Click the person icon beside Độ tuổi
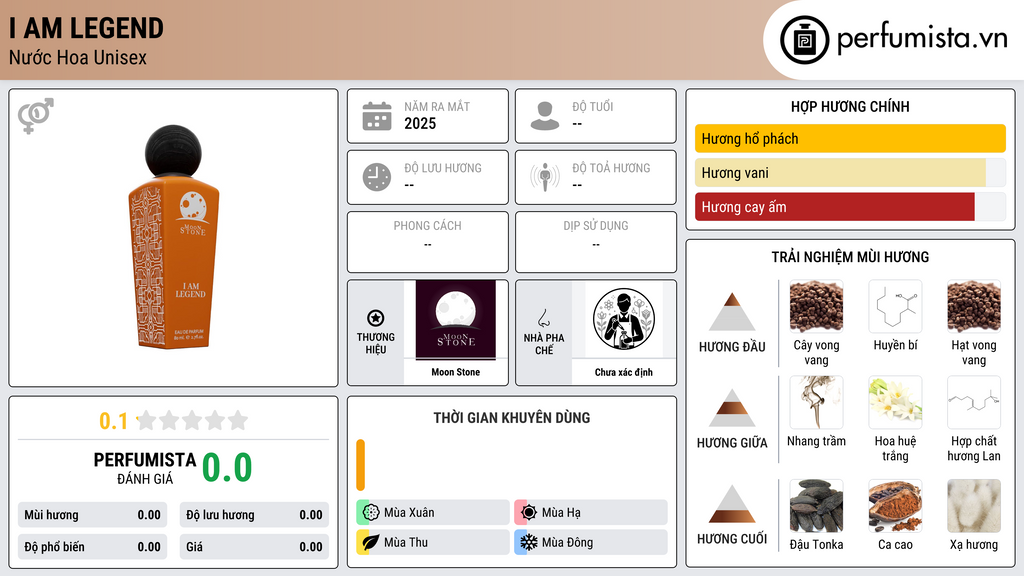This screenshot has height=576, width=1024. (545, 116)
